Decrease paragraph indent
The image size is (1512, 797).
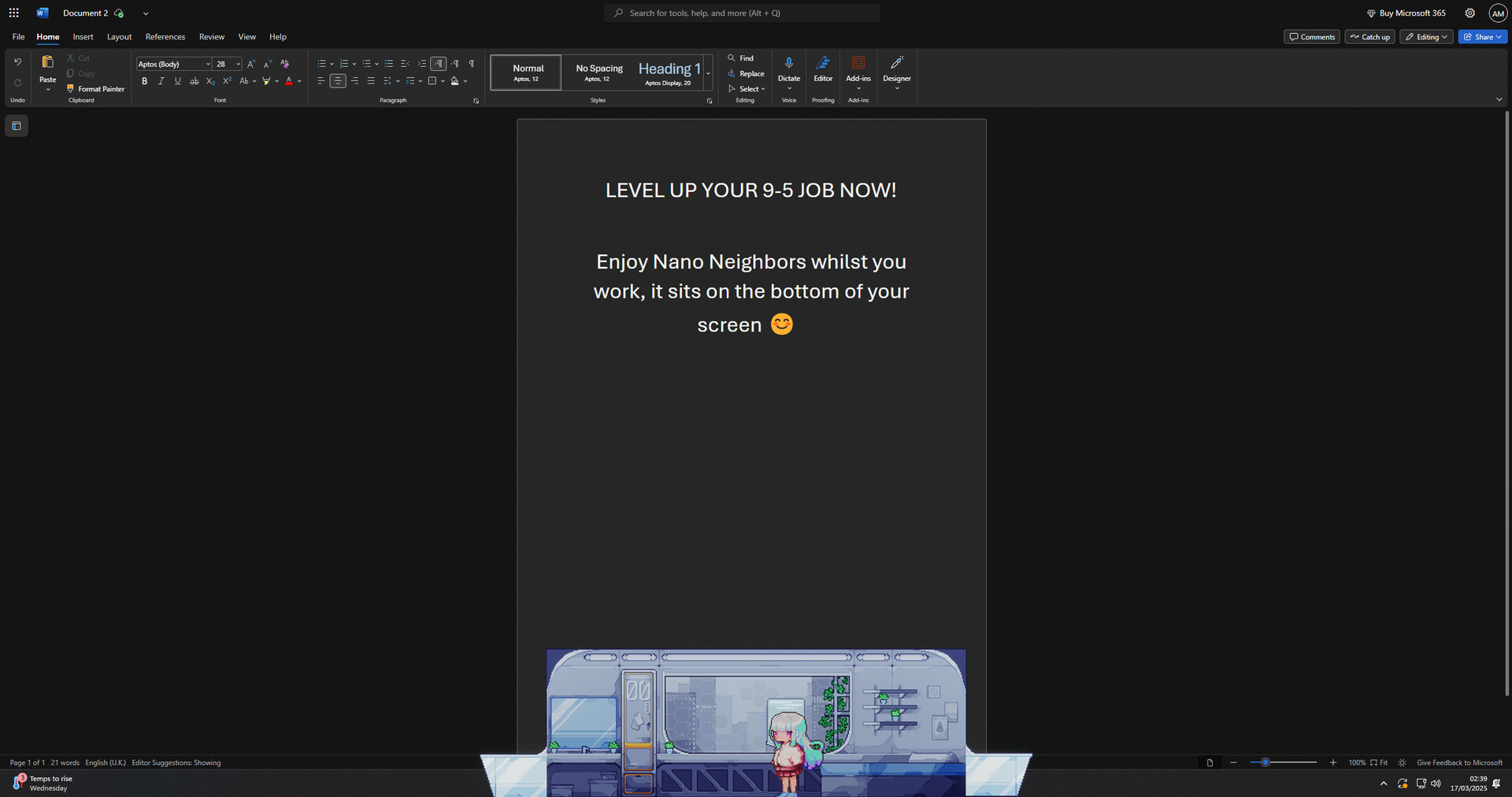point(405,64)
